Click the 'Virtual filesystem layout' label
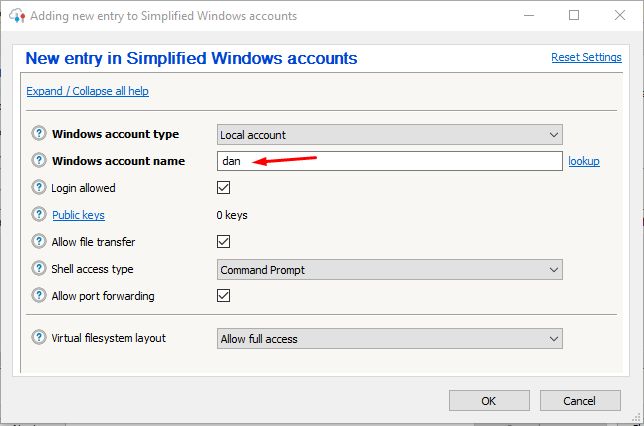Viewport: 644px width, 426px height. [109, 338]
